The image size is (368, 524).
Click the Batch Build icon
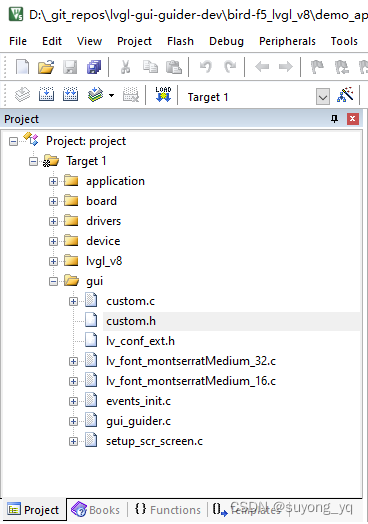(x=96, y=95)
